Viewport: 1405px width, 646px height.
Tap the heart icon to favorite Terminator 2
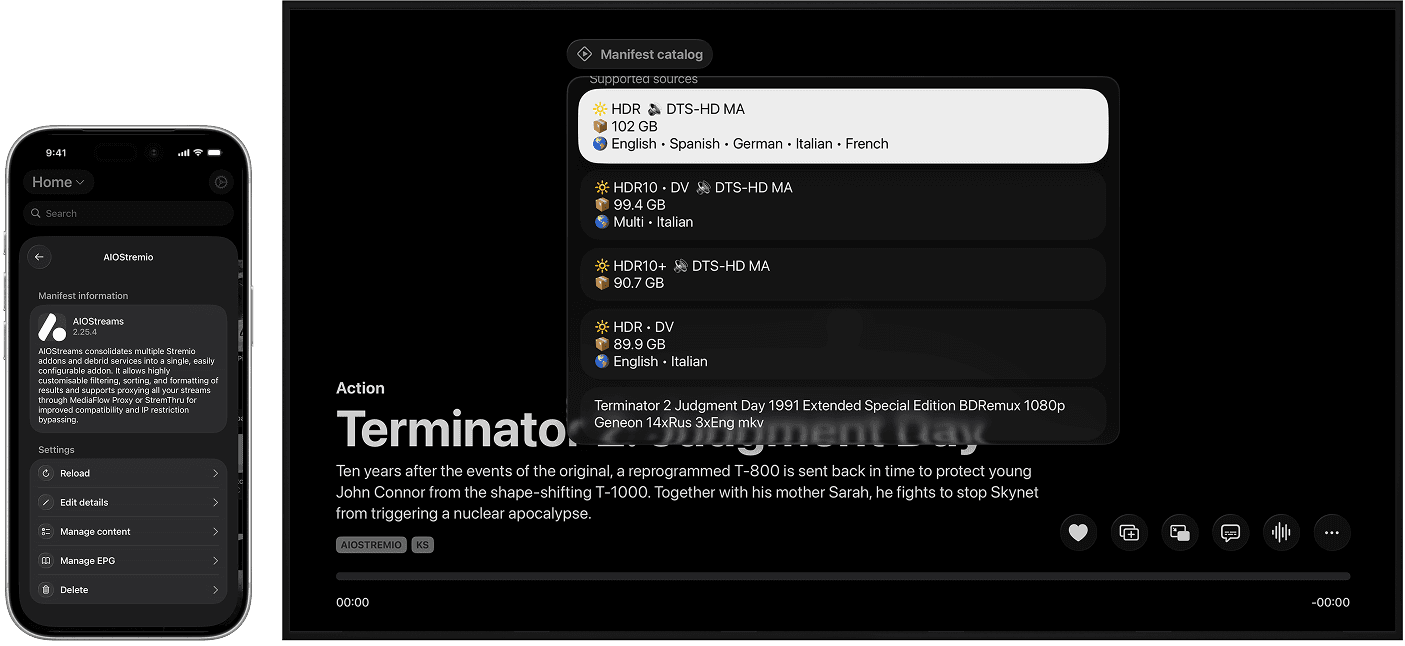1078,532
